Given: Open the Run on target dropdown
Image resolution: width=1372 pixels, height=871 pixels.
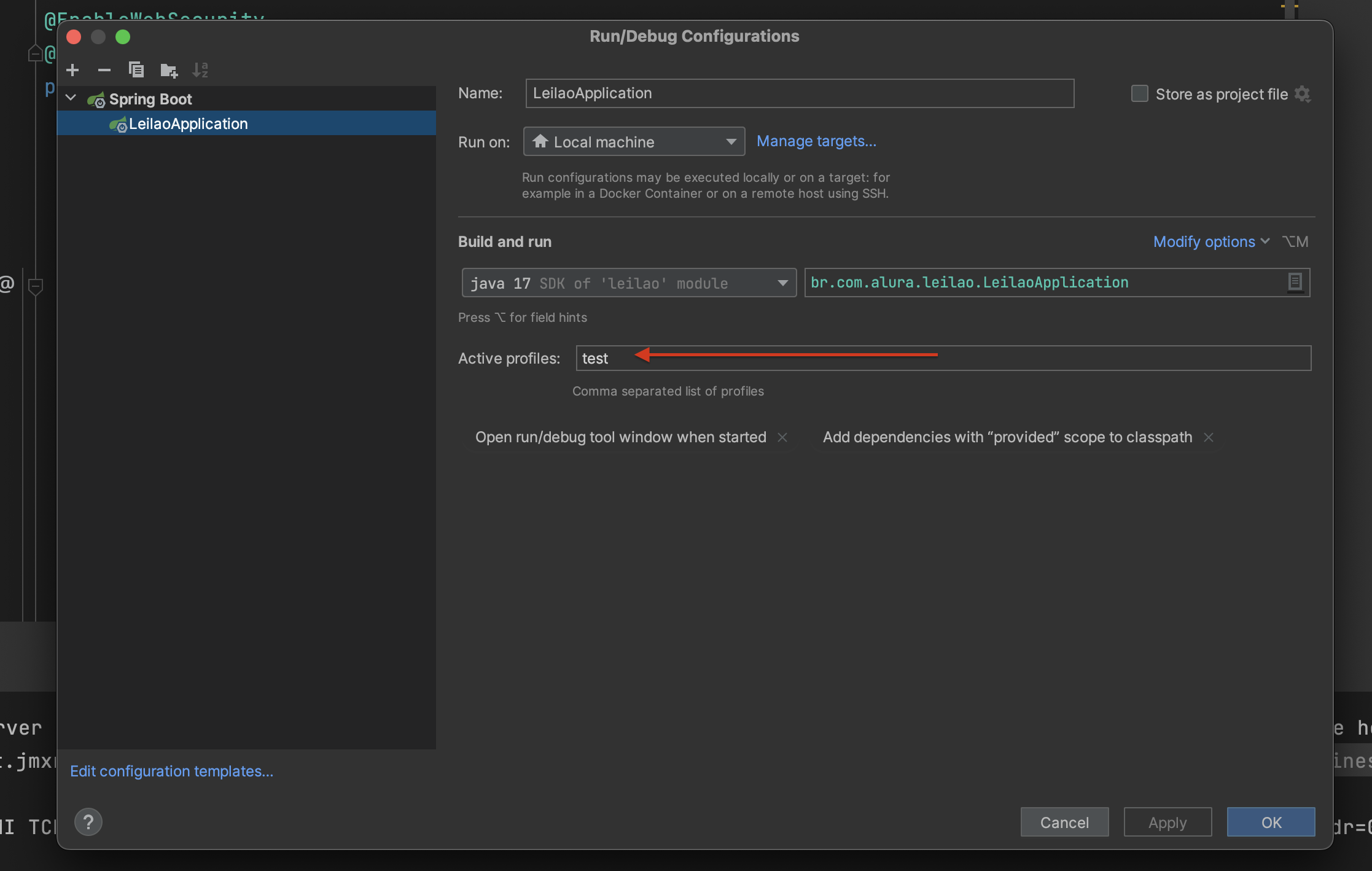Looking at the screenshot, I should pos(730,141).
